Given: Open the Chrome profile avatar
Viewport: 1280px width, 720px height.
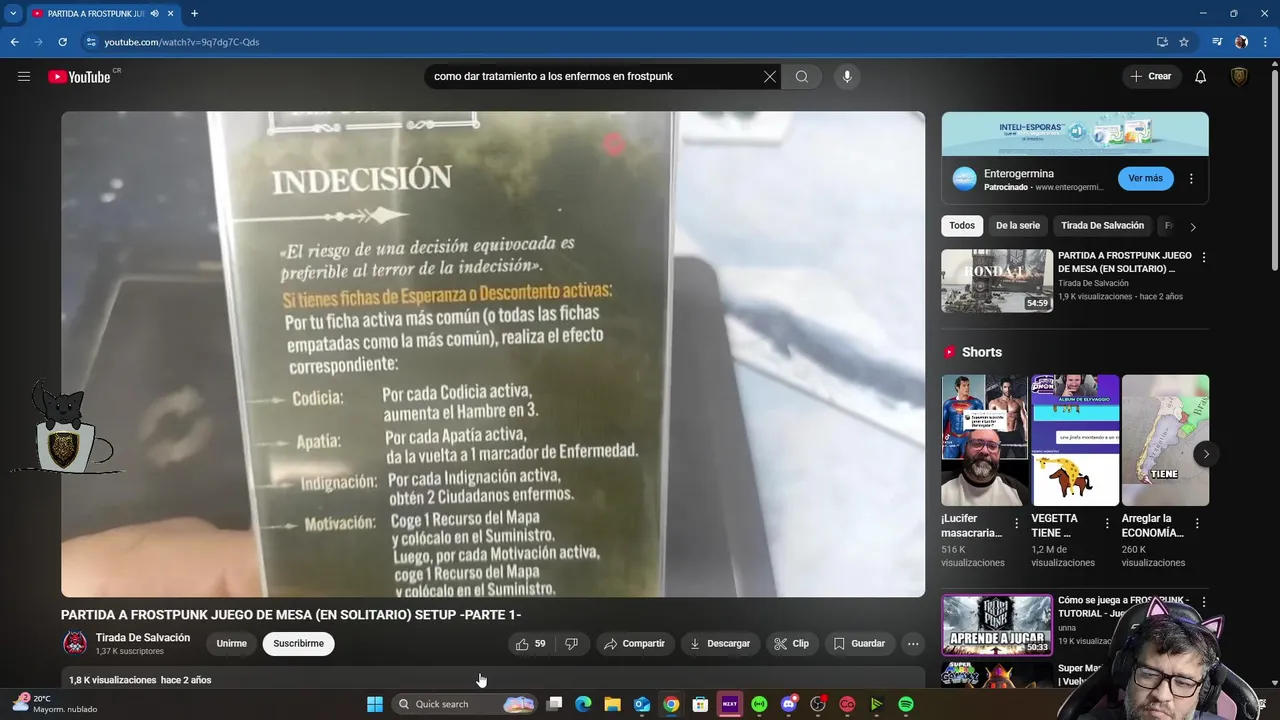Looking at the screenshot, I should 1241,42.
